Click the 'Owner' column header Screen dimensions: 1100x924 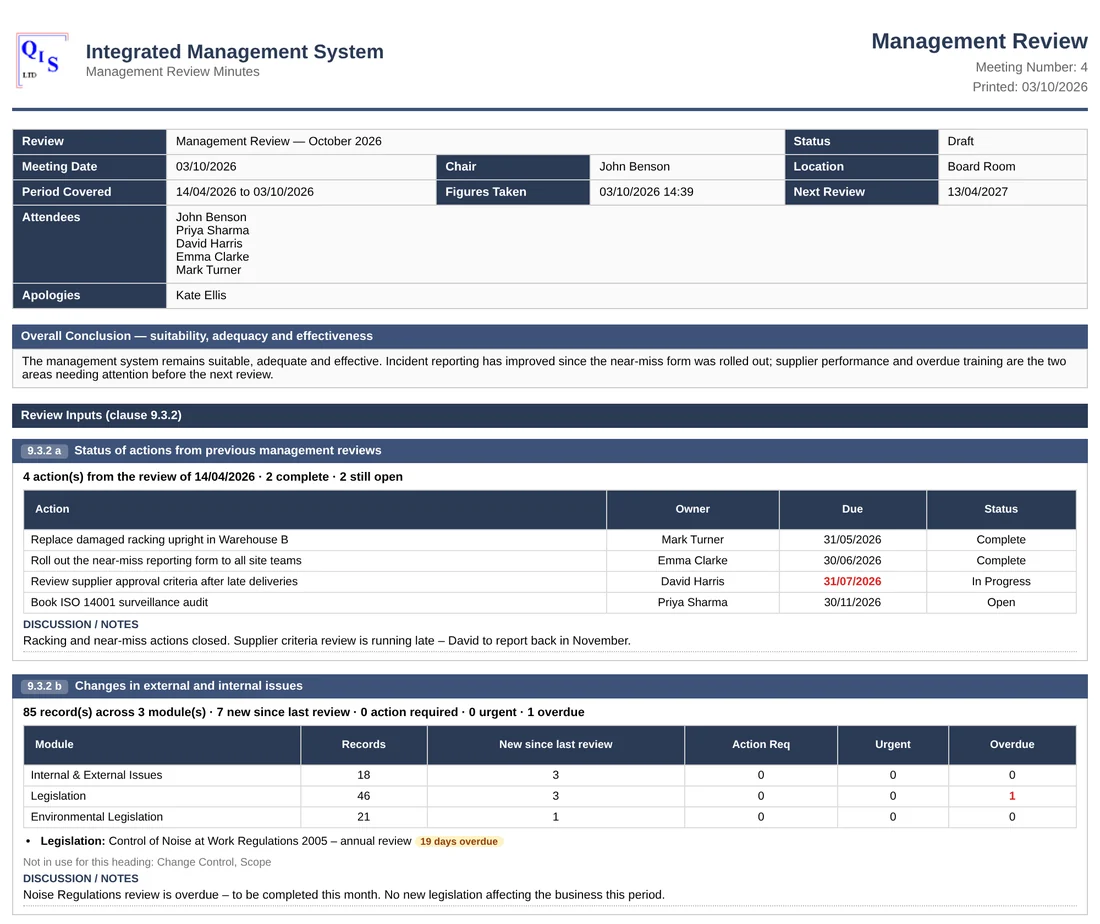tap(692, 509)
